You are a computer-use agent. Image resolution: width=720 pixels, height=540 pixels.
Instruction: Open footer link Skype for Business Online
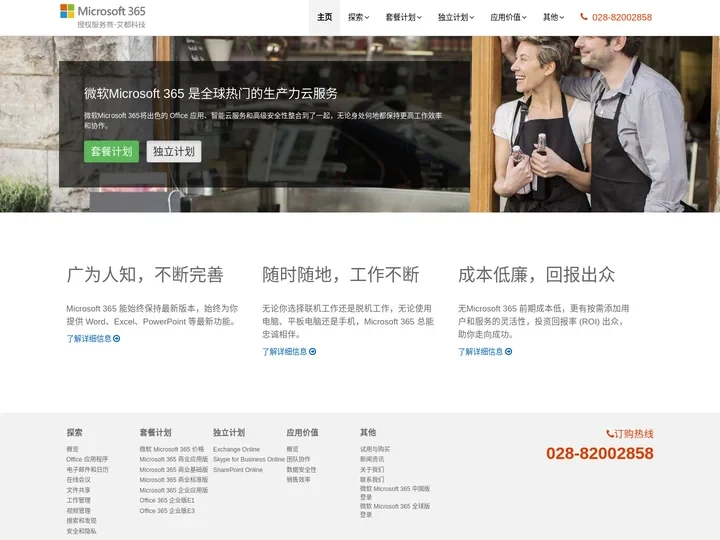pyautogui.click(x=249, y=459)
